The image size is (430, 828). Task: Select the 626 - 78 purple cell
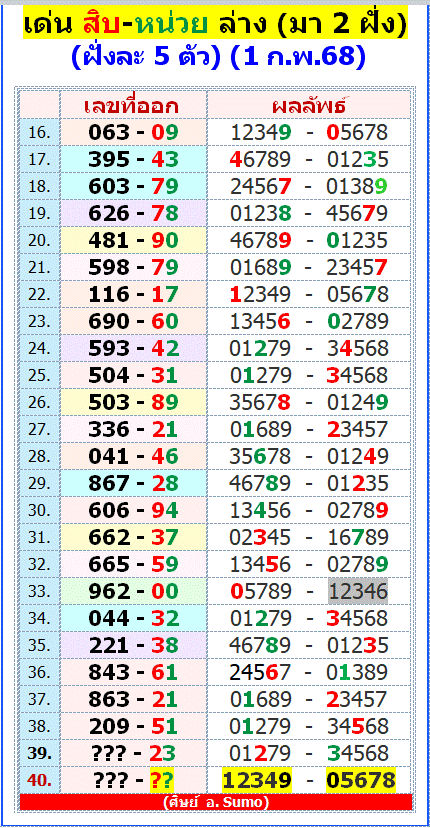(x=133, y=213)
